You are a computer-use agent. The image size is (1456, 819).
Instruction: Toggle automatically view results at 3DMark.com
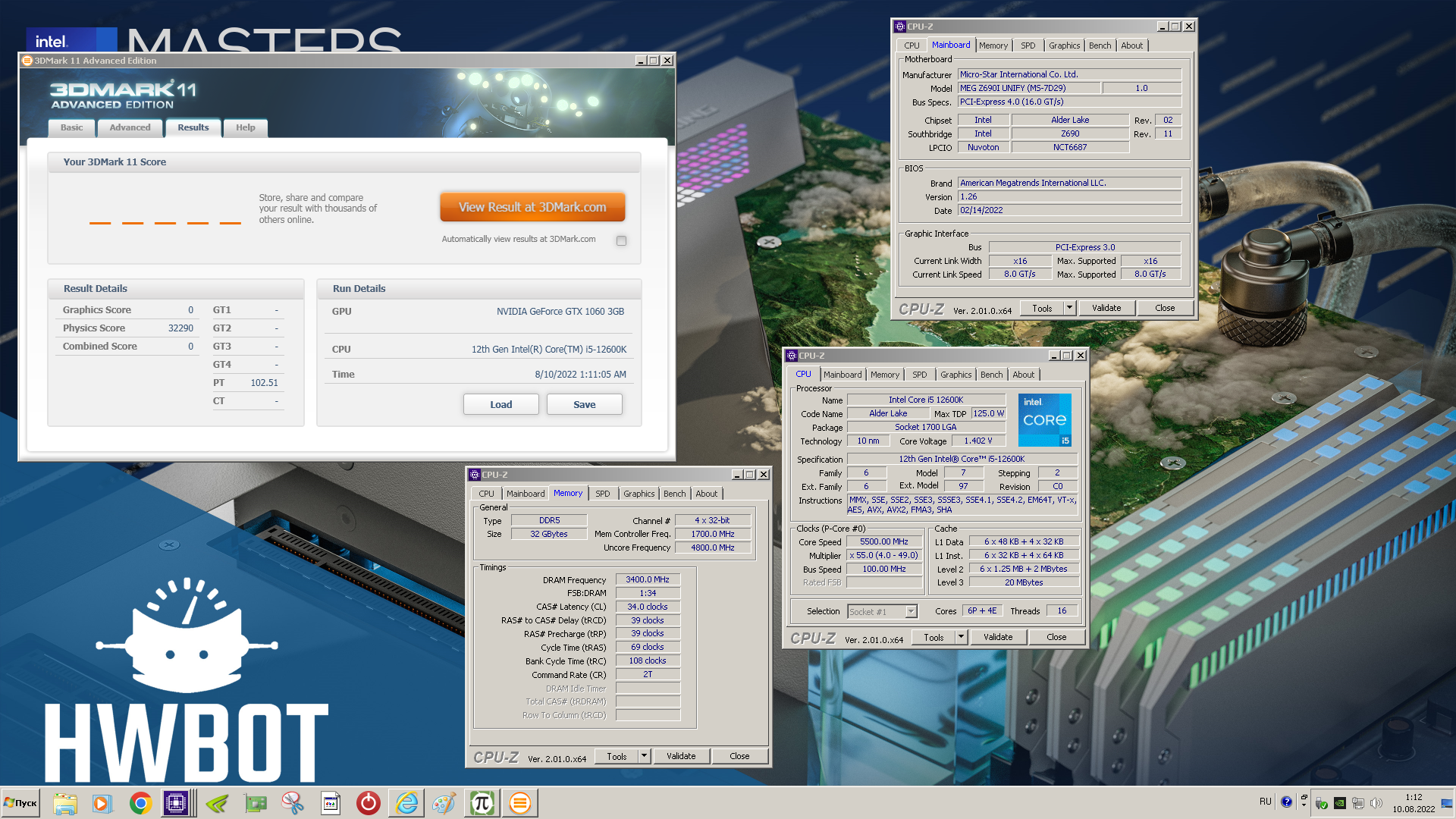coord(621,240)
